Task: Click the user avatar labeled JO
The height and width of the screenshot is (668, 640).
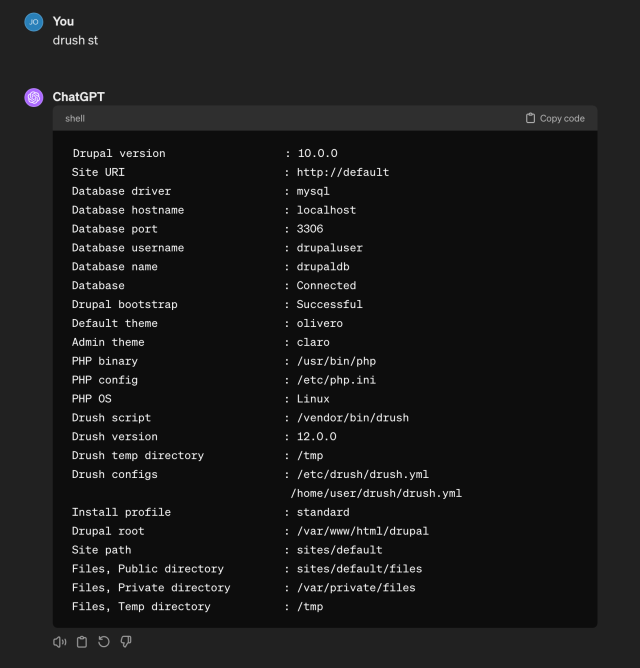Action: [x=34, y=22]
